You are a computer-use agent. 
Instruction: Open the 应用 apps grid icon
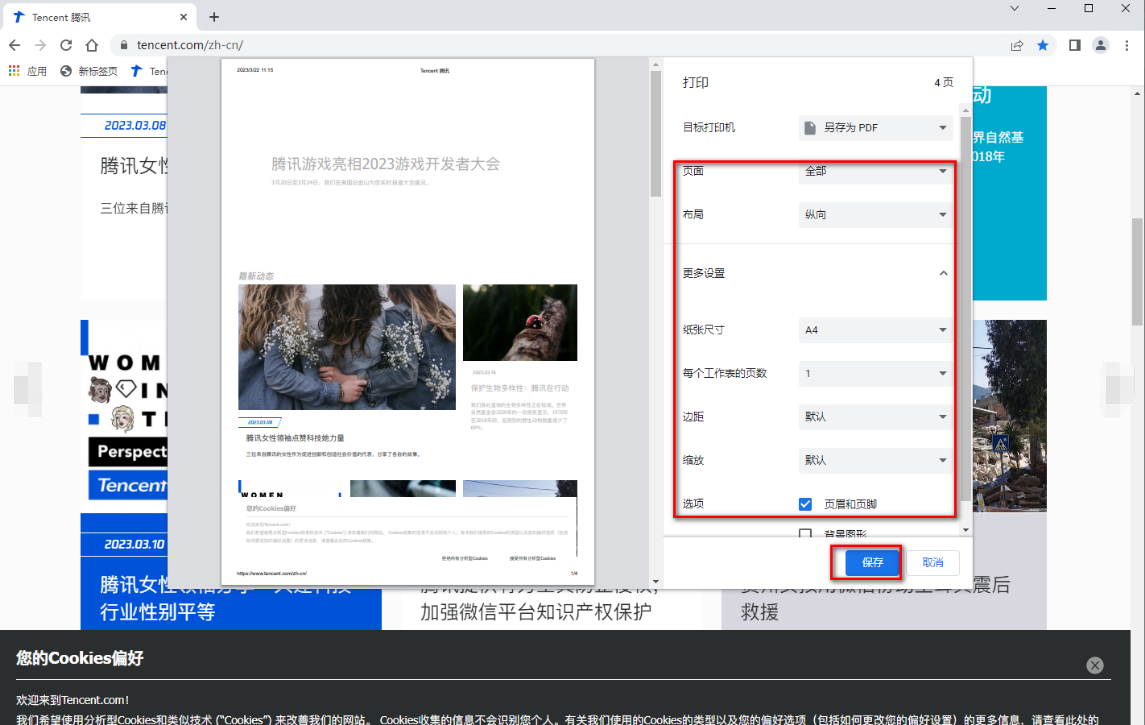pyautogui.click(x=14, y=70)
